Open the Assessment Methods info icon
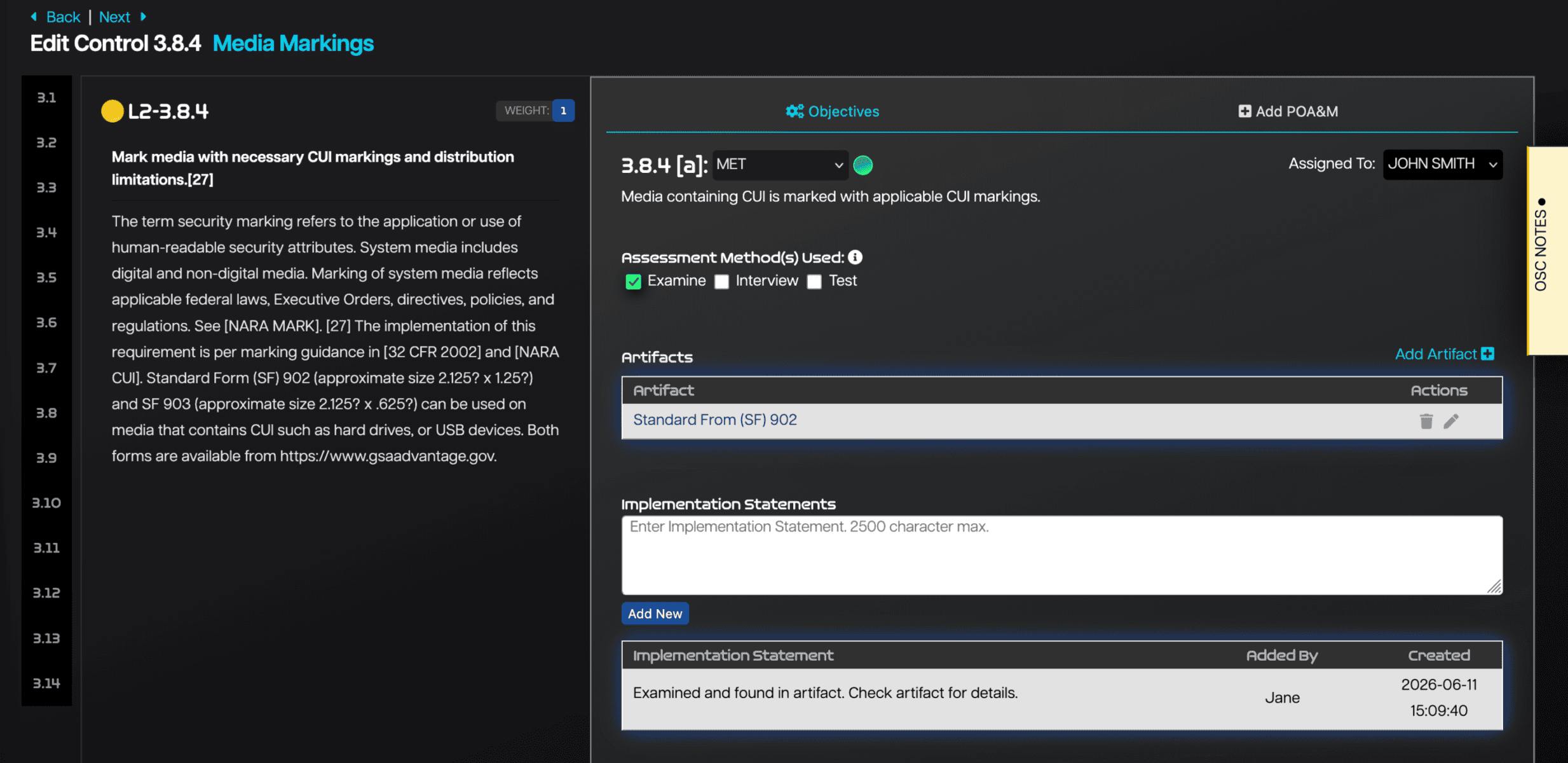The image size is (1568, 763). coord(856,257)
